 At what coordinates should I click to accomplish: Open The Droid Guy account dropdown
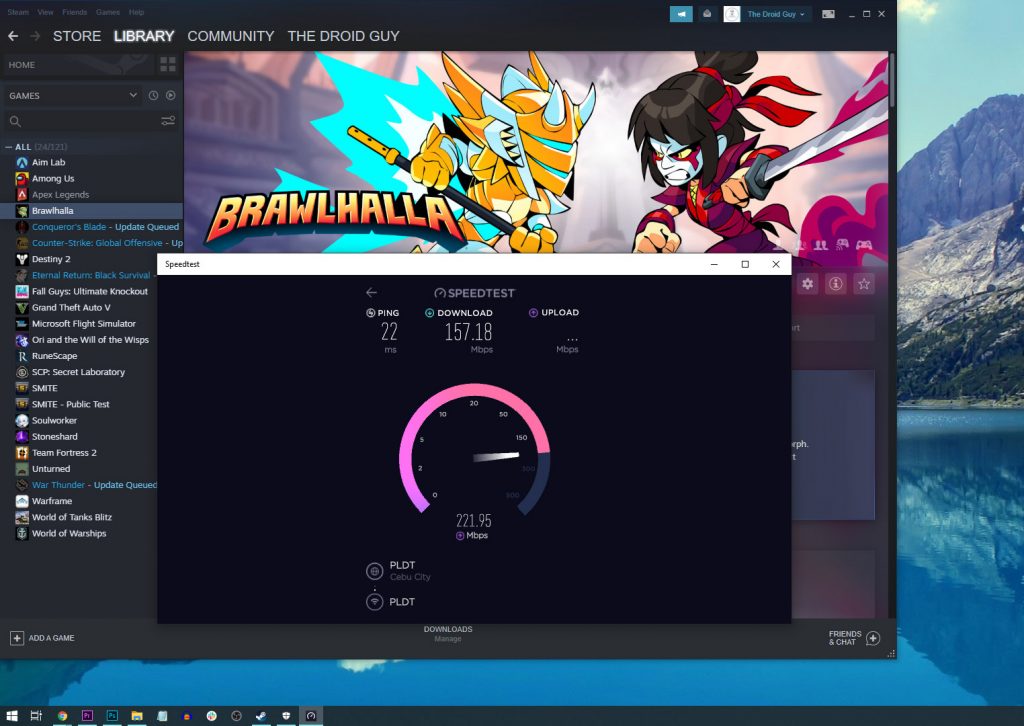tap(775, 14)
